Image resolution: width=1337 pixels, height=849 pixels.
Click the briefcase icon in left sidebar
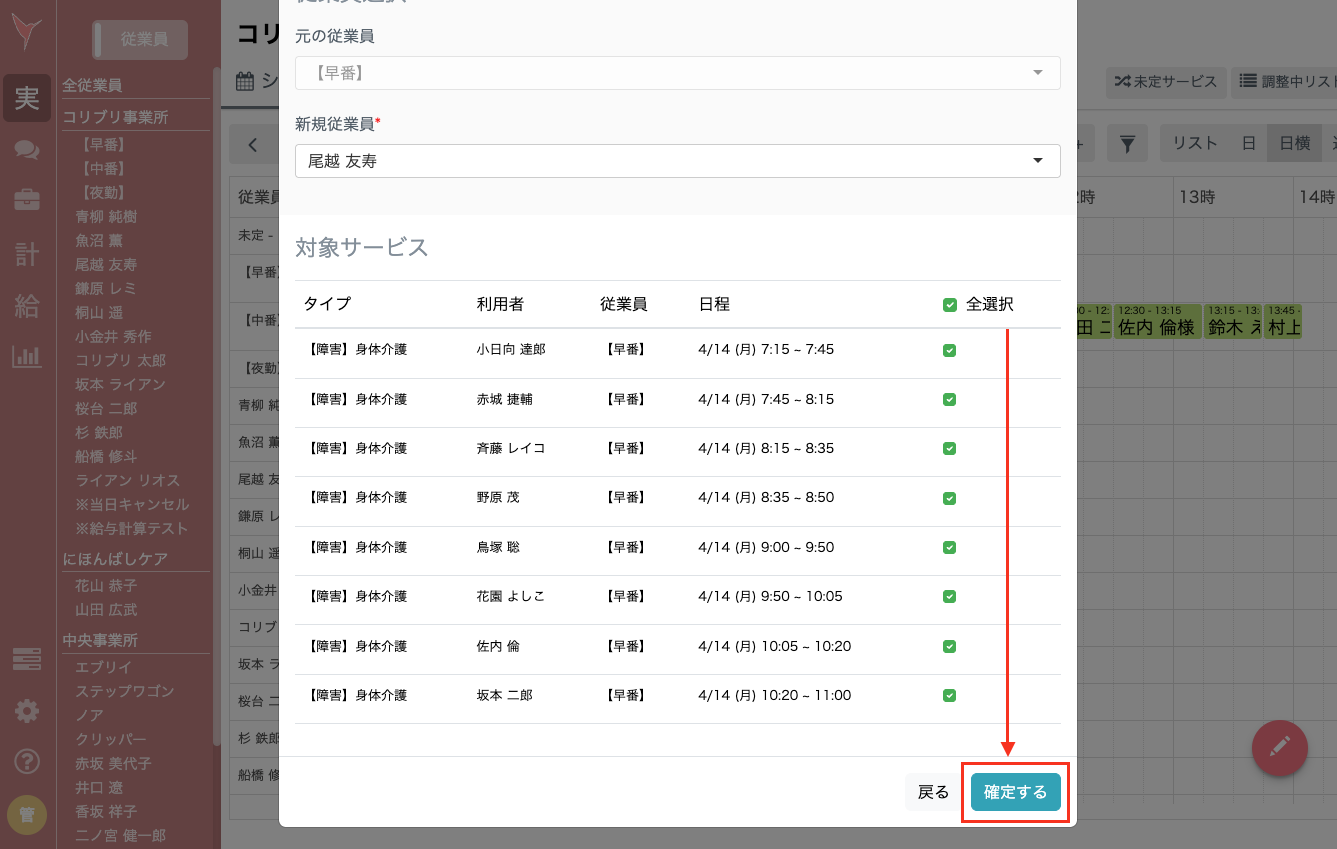[27, 199]
